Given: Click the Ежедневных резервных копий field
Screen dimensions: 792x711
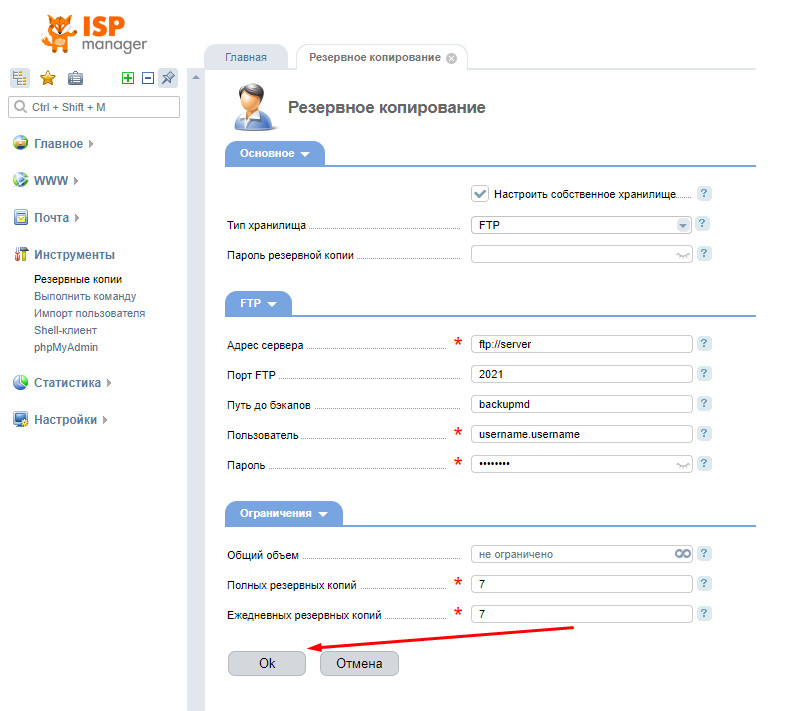Looking at the screenshot, I should tap(581, 614).
